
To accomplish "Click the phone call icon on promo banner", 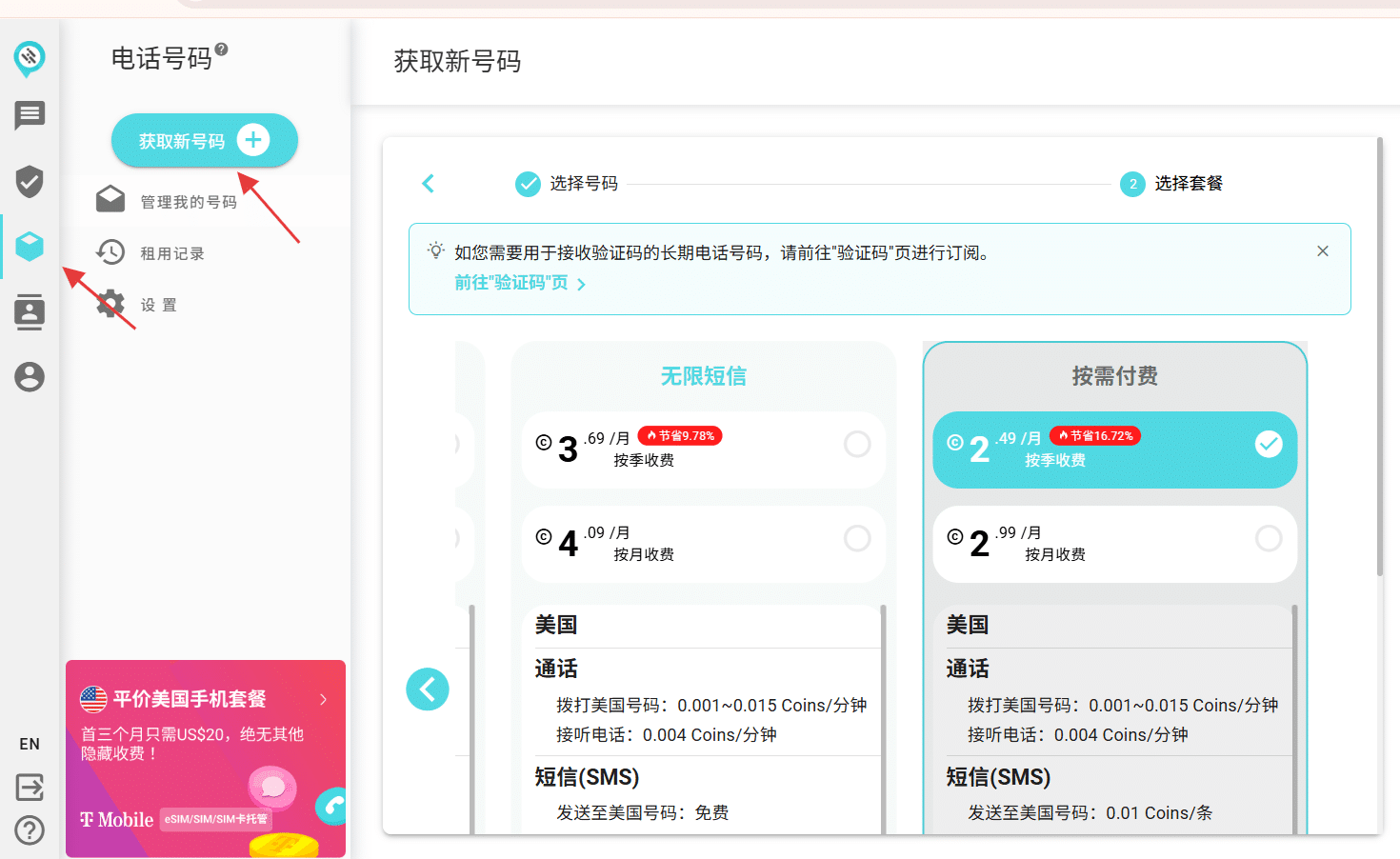I will (331, 807).
